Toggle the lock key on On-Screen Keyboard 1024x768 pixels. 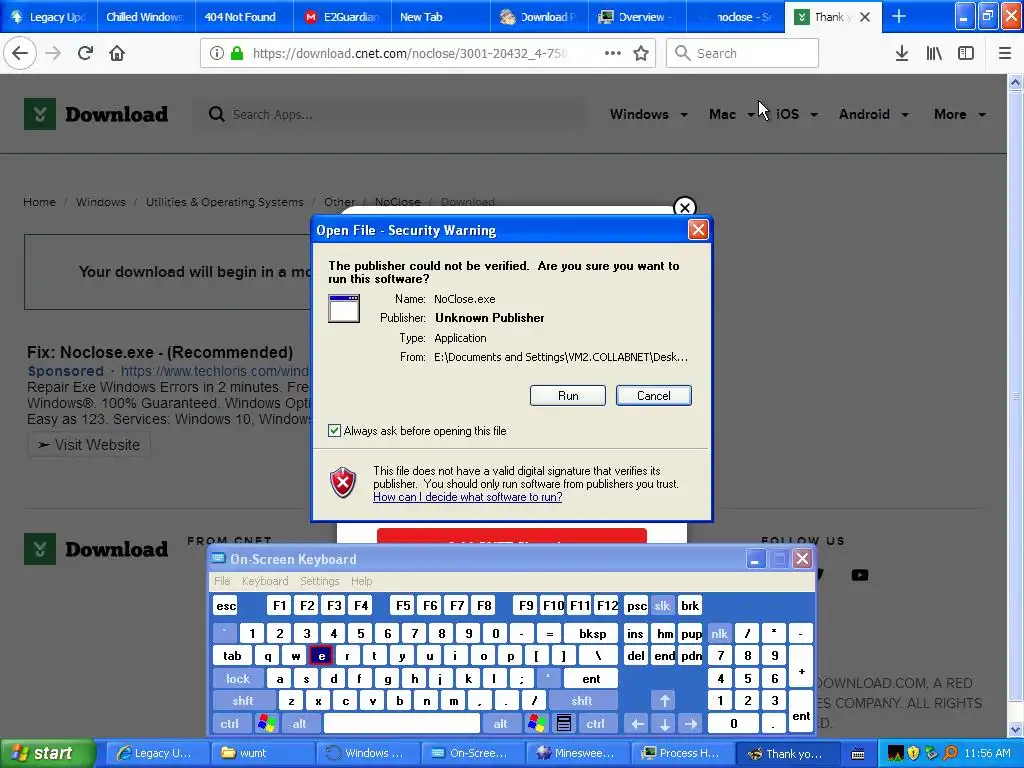(238, 679)
